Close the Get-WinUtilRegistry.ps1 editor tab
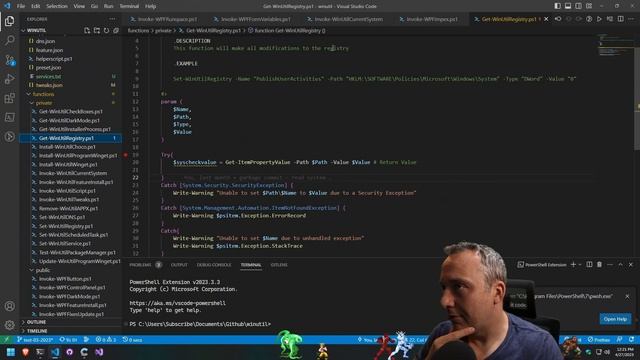The image size is (640, 360). 546,19
